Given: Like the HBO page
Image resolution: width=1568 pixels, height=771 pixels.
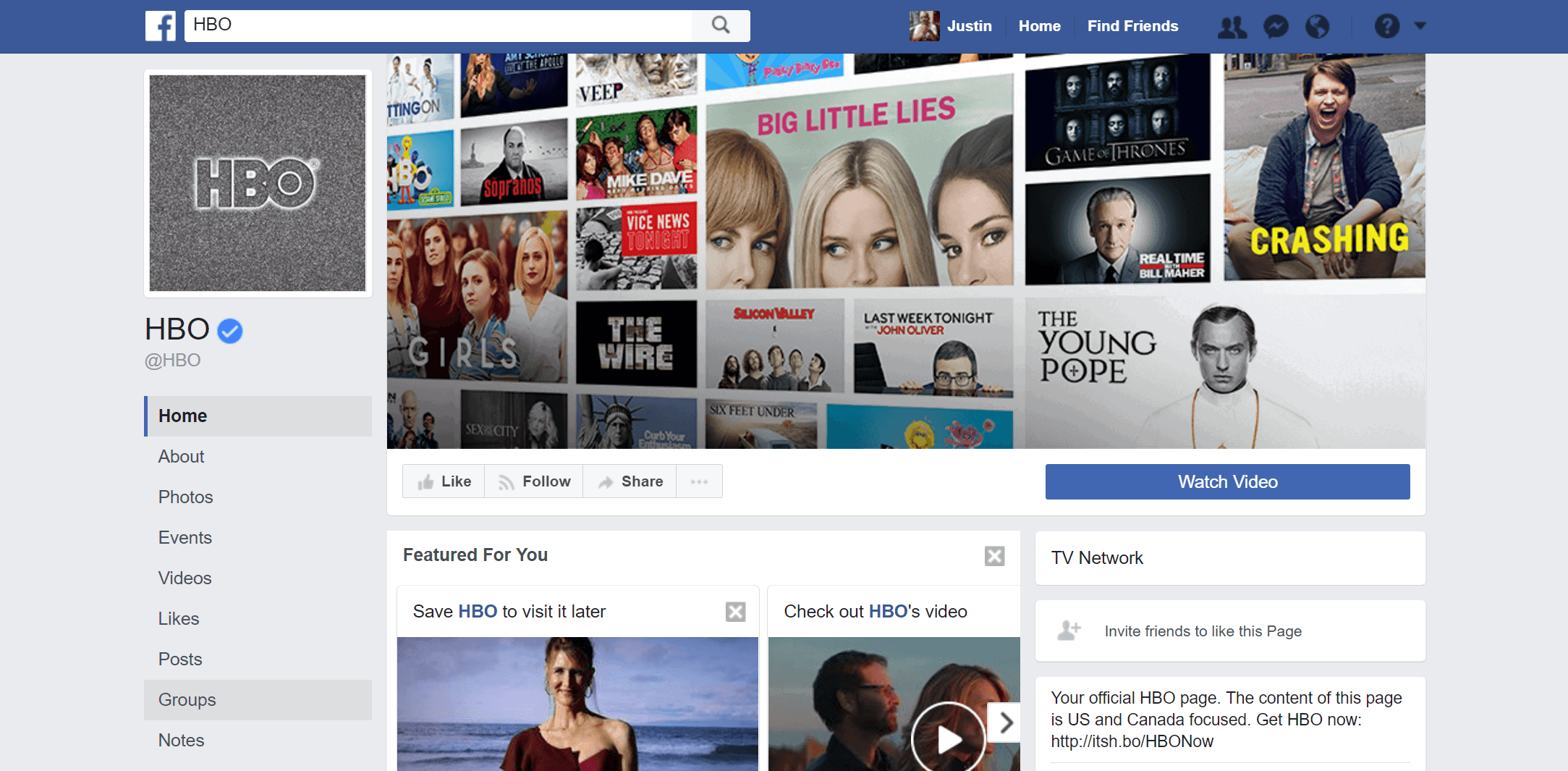Looking at the screenshot, I should (444, 481).
